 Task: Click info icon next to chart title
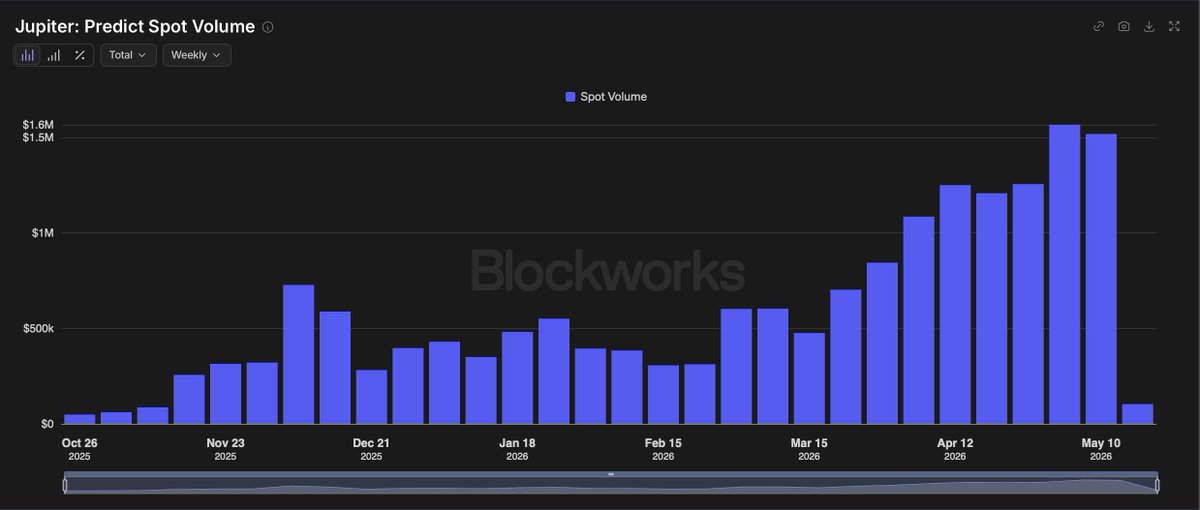coord(267,27)
